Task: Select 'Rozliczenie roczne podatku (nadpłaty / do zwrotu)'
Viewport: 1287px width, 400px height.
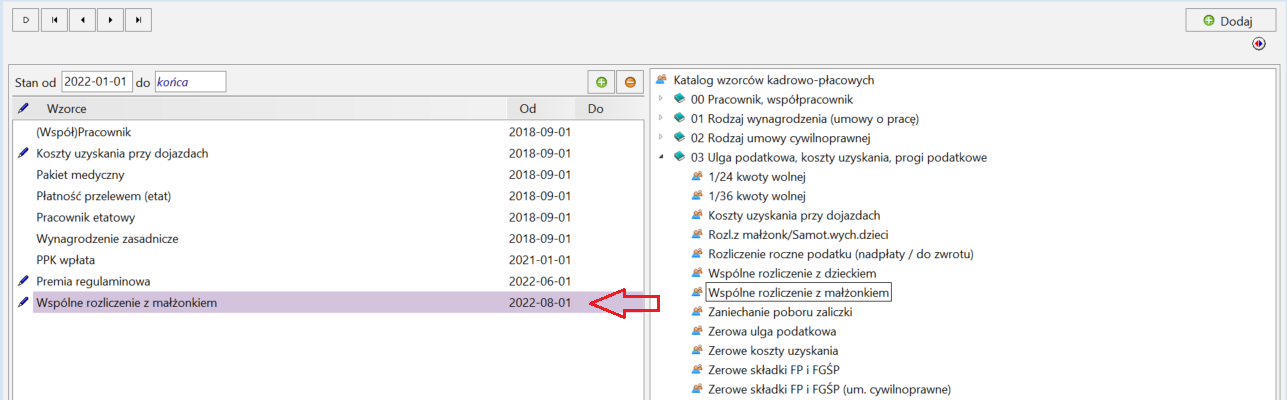Action: pos(841,254)
